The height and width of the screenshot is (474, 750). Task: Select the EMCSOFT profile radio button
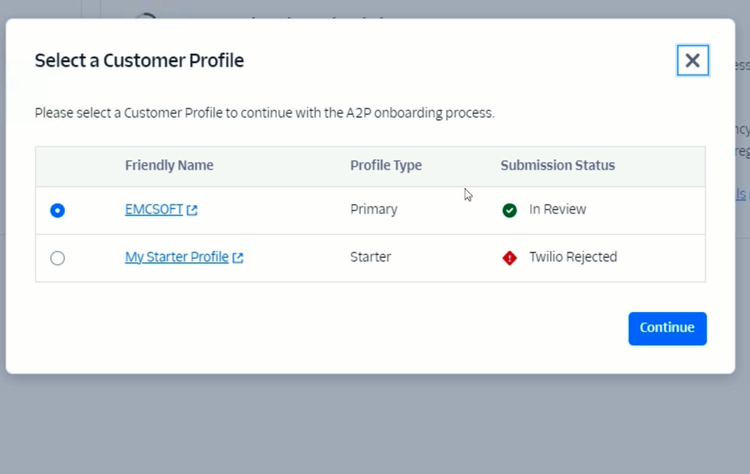pyautogui.click(x=57, y=210)
